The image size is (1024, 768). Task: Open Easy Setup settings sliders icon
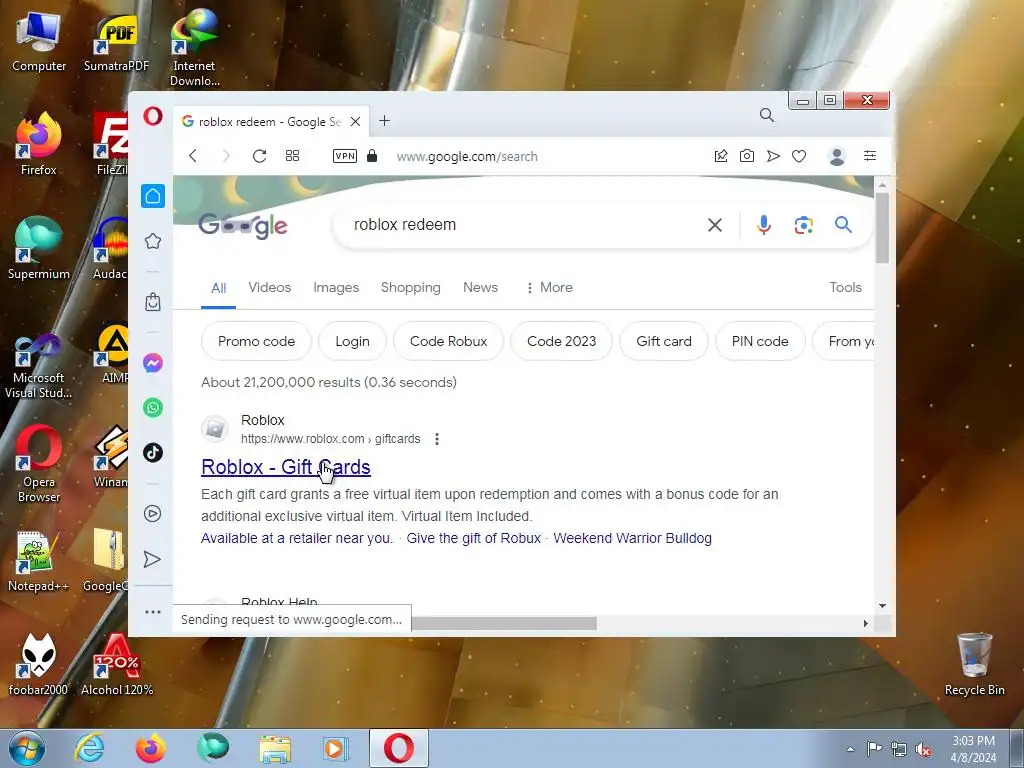point(870,155)
